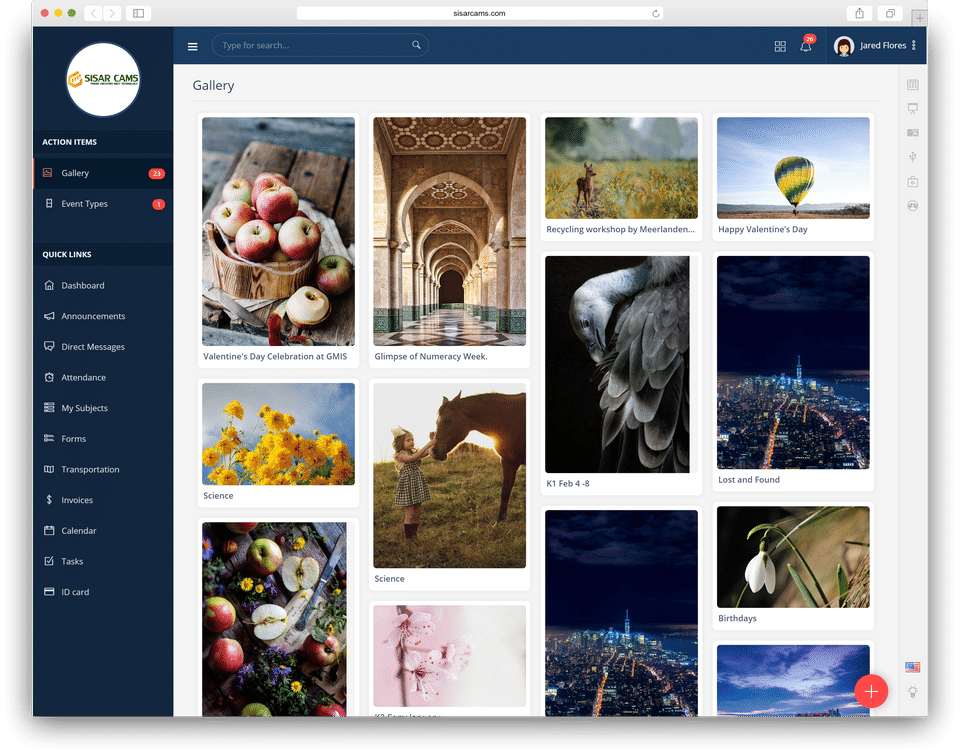Open the Happy Valentine's Day balloon thumbnail
Screen dimensions: 960x754
pos(793,168)
